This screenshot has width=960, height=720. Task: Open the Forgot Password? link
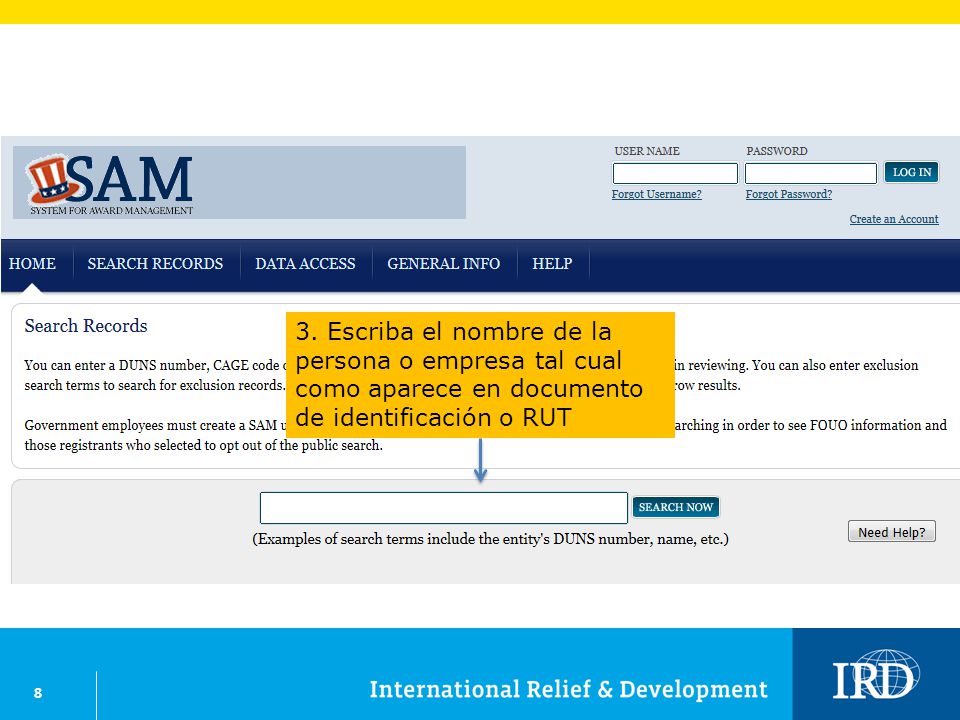point(789,194)
